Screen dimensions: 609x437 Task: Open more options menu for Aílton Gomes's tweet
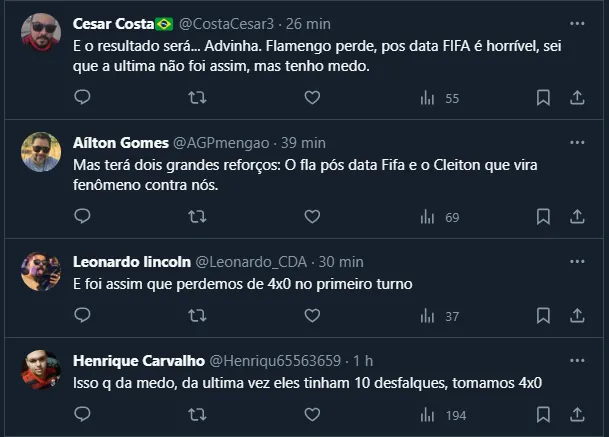[577, 142]
